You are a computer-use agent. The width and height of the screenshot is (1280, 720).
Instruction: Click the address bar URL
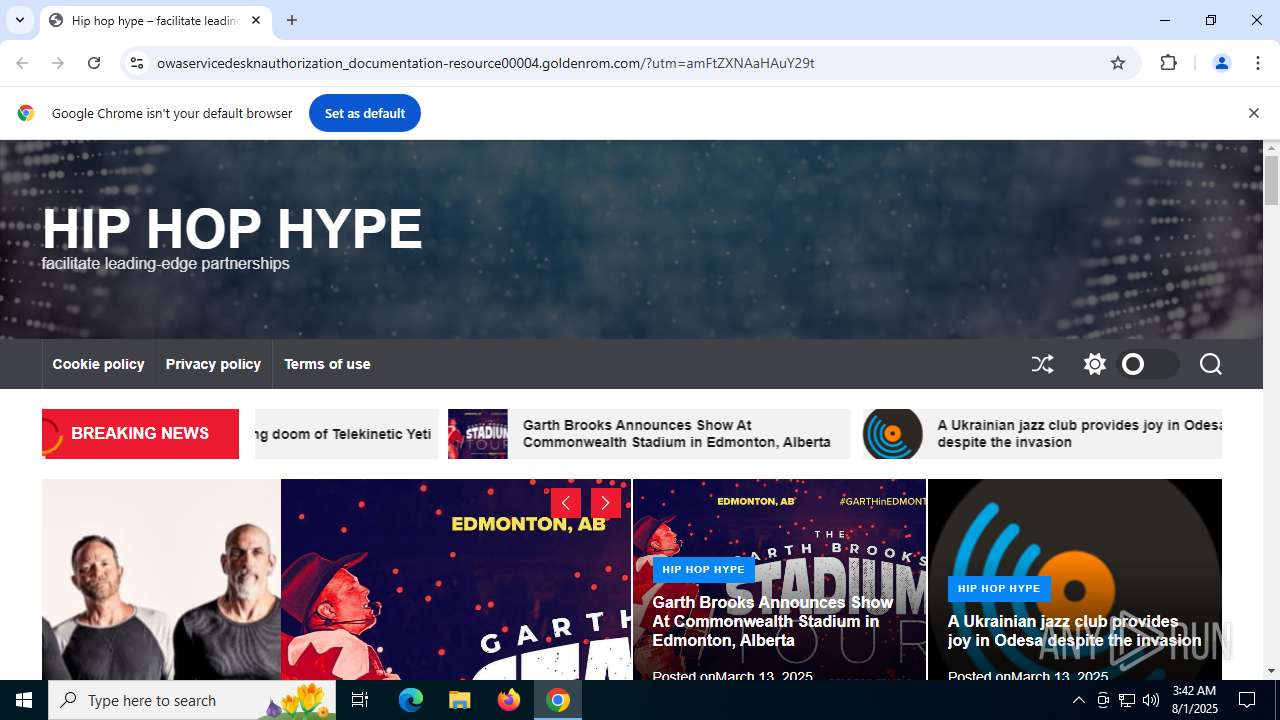click(x=486, y=63)
